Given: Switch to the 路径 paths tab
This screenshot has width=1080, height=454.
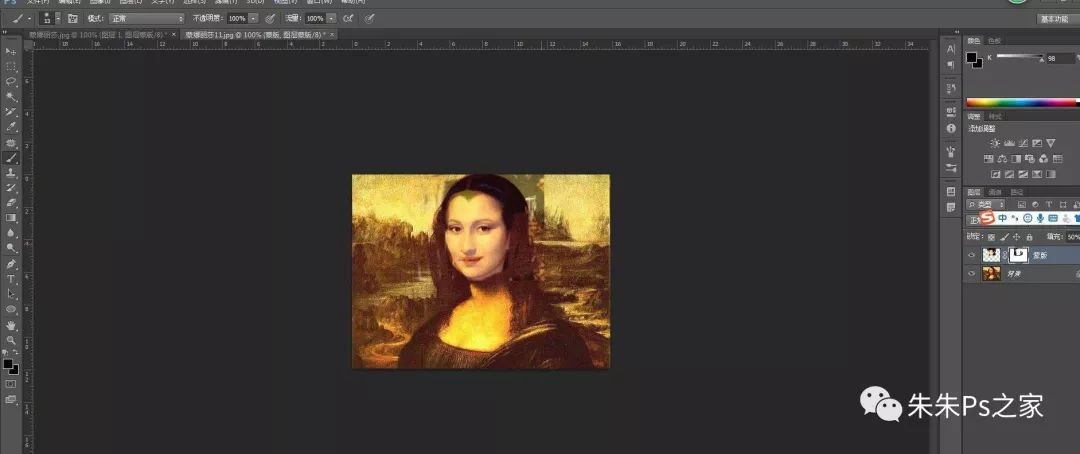Looking at the screenshot, I should coord(1017,192).
